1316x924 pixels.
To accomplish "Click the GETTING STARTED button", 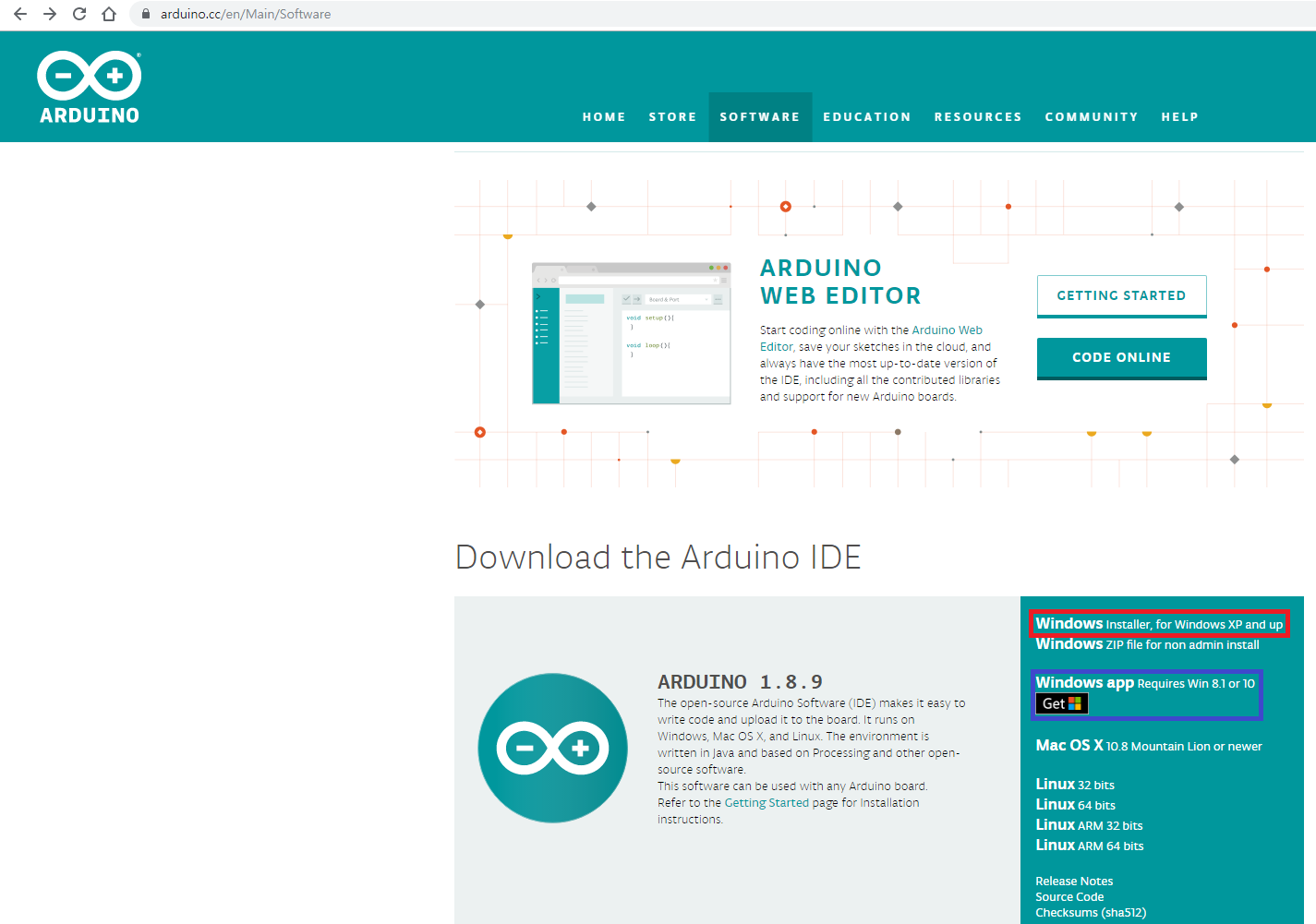I will click(x=1121, y=296).
